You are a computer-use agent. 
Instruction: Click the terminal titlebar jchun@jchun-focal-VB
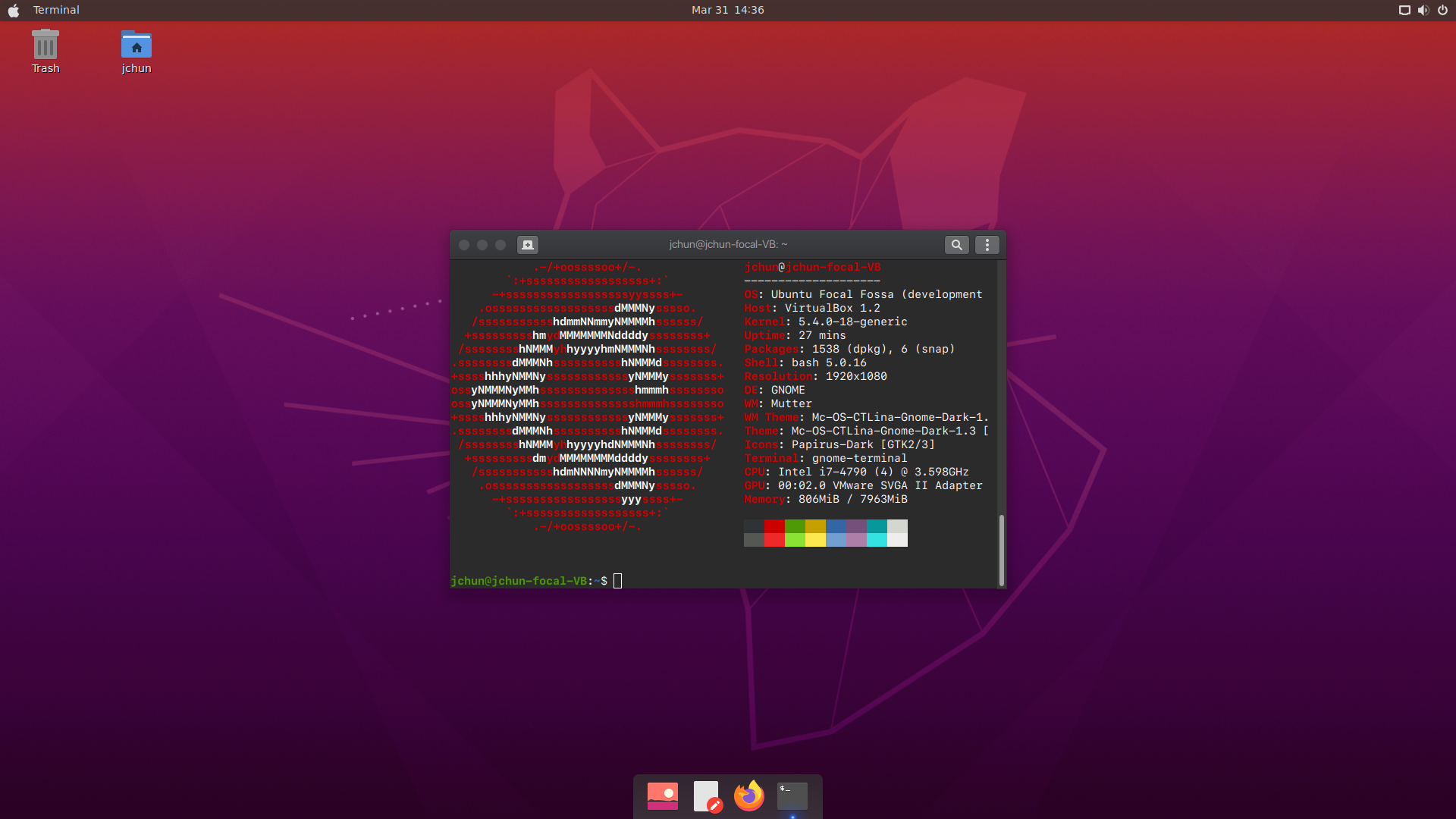pyautogui.click(x=728, y=244)
